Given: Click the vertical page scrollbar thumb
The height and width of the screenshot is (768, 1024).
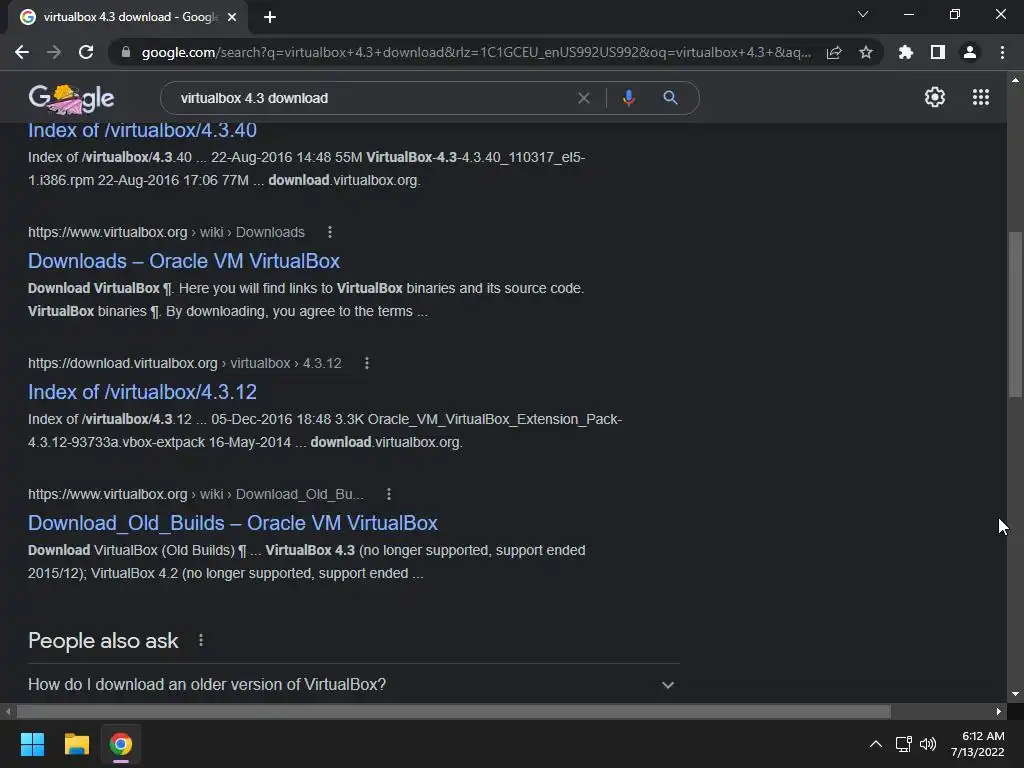Looking at the screenshot, I should [1015, 313].
